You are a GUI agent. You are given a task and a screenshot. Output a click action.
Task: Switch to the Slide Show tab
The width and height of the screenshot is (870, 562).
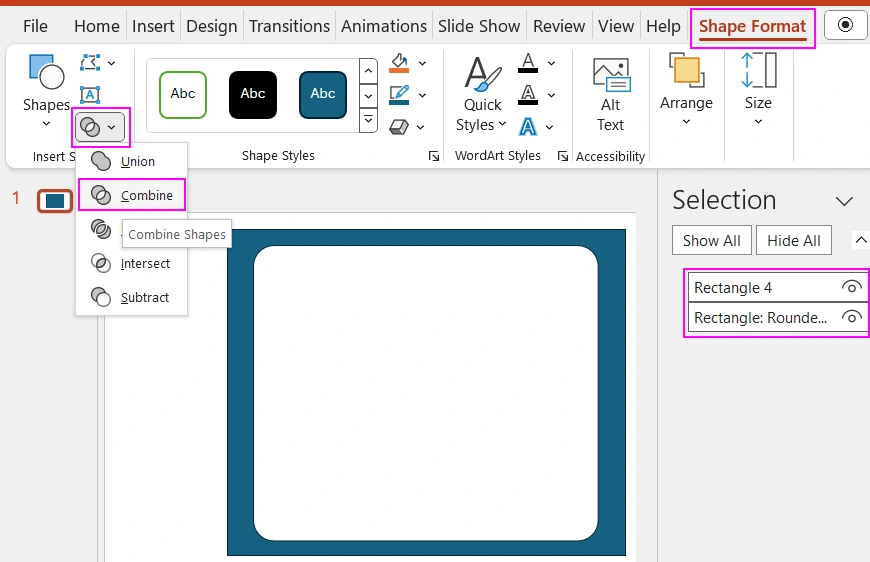479,26
